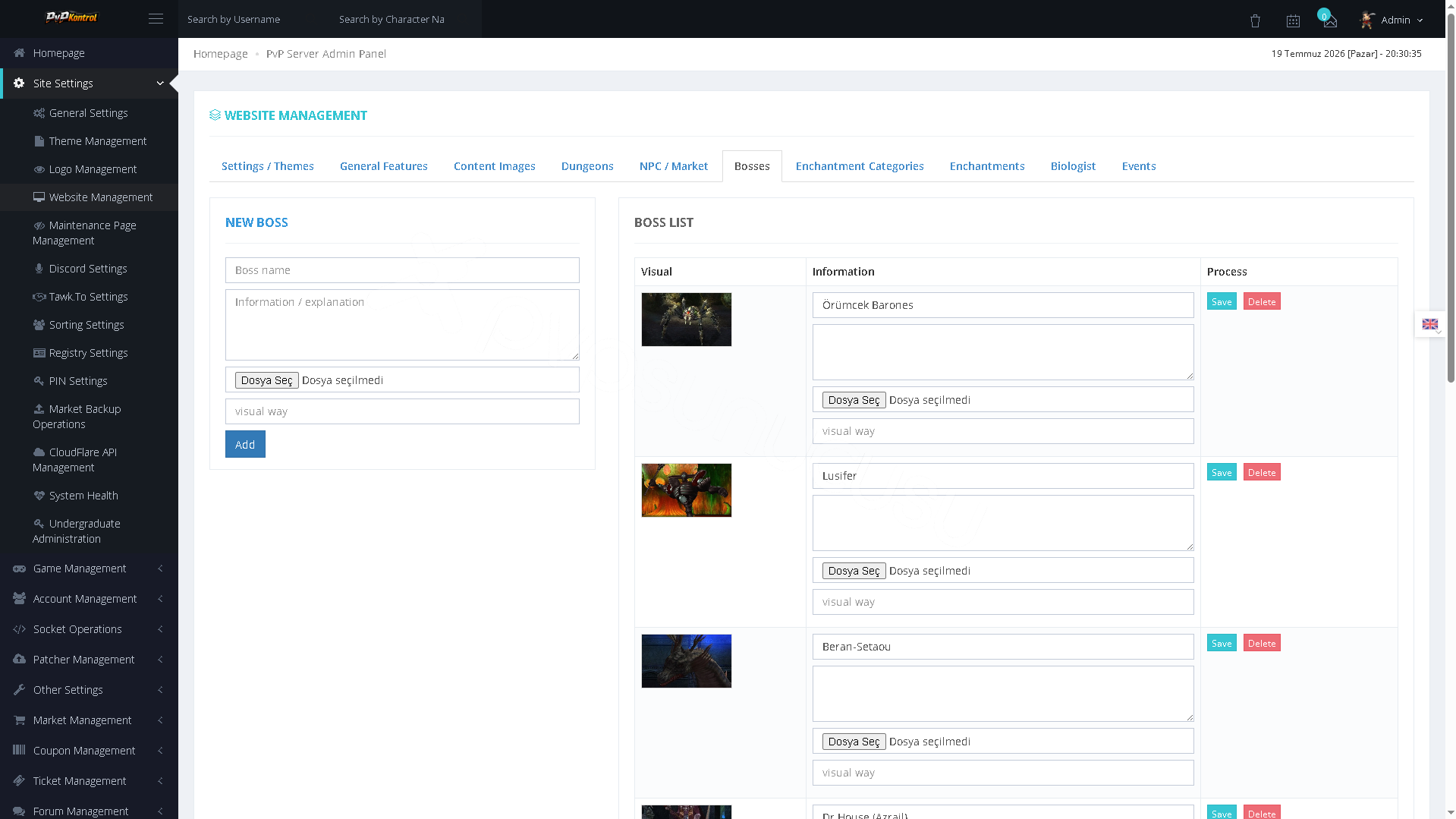This screenshot has width=1456, height=819.
Task: Open the language flag selector
Action: coord(1430,324)
